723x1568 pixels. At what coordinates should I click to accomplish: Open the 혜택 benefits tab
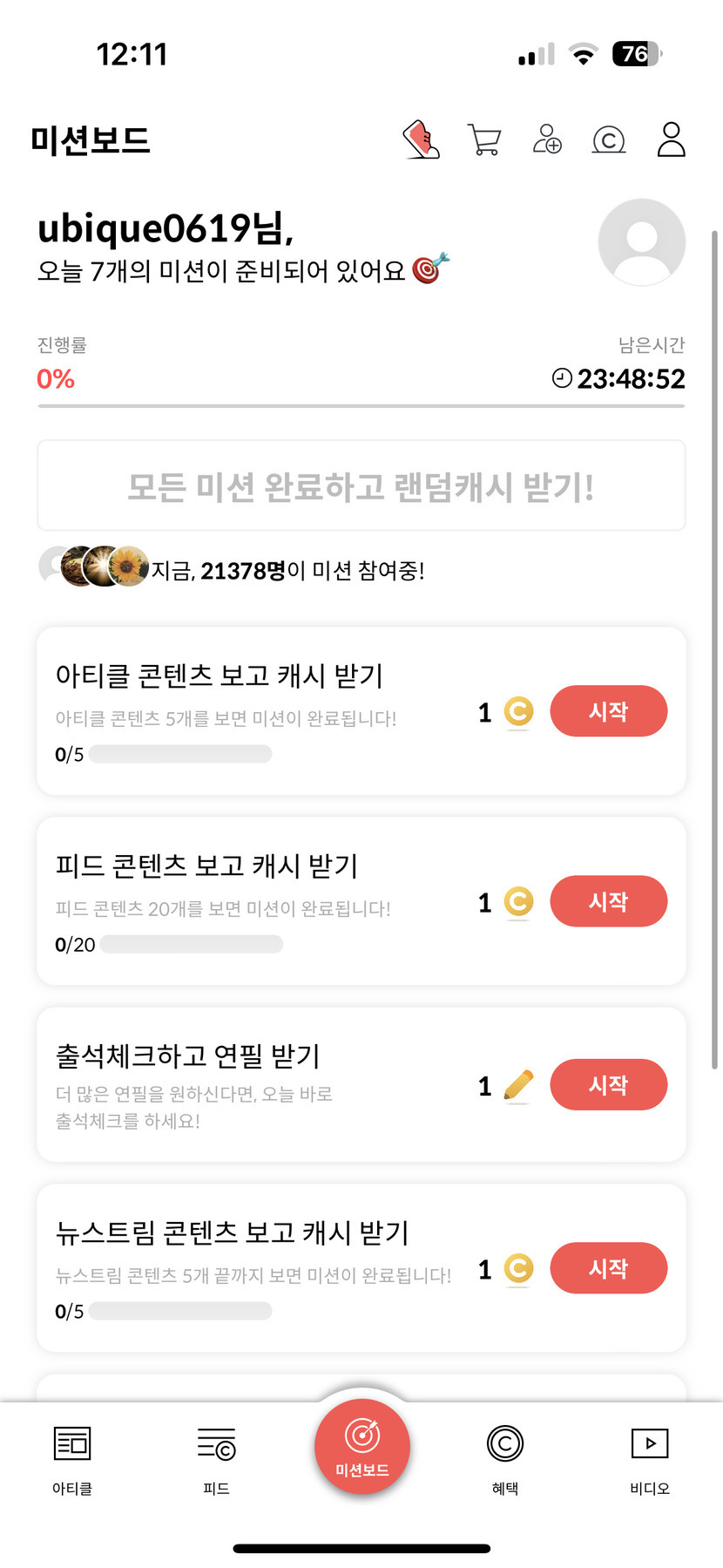(505, 1457)
